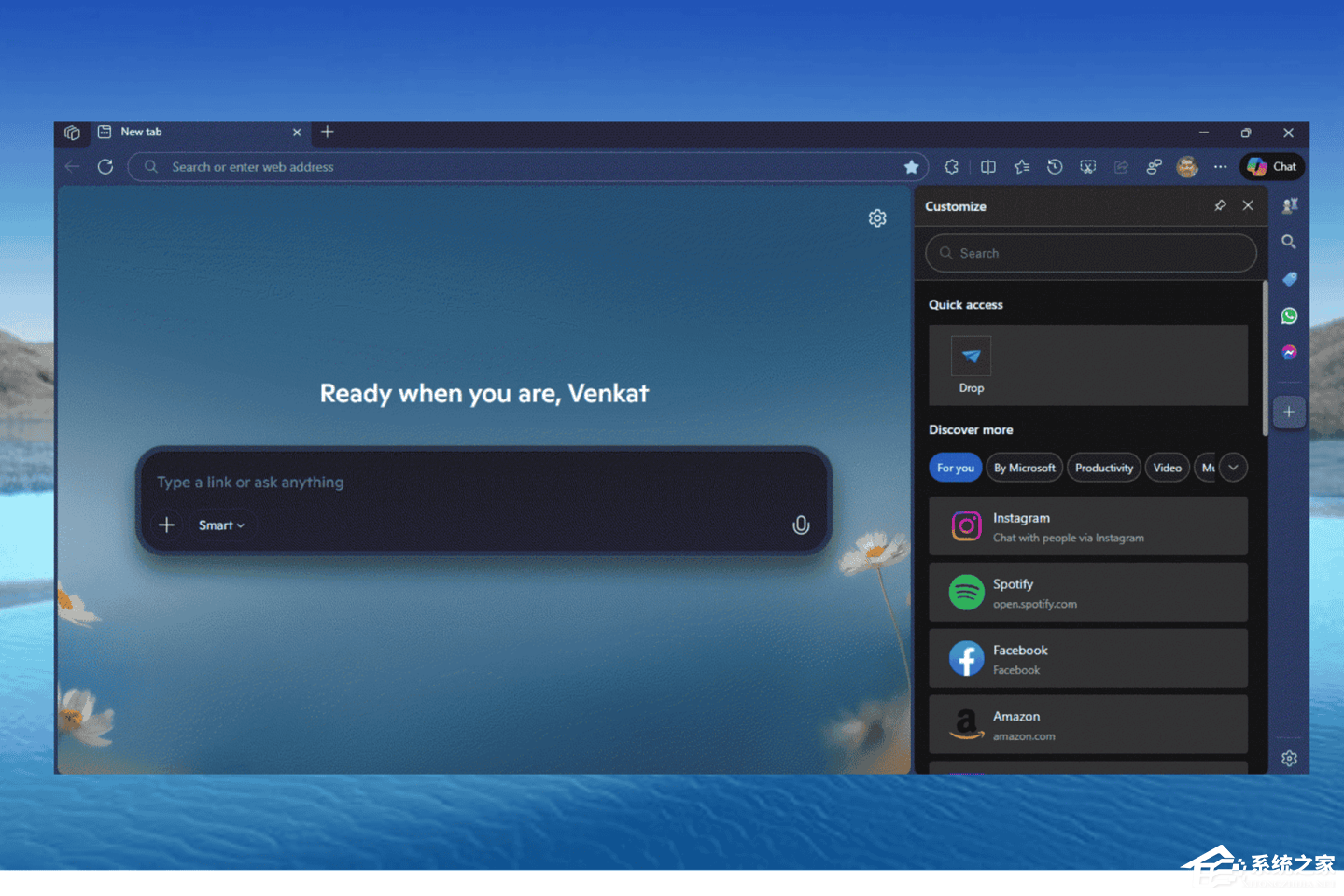
Task: Select the Productivity category tab
Action: pyautogui.click(x=1103, y=468)
